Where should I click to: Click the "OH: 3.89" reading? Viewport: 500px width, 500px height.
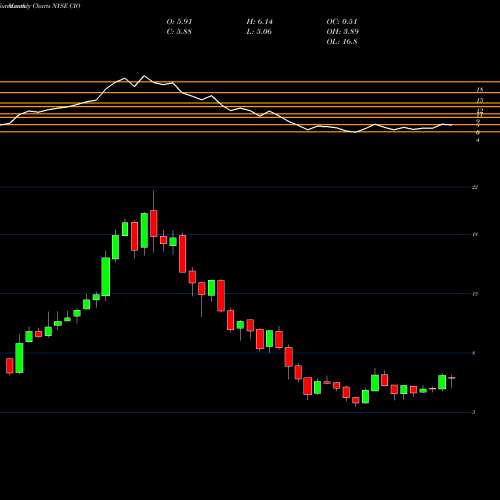pos(343,32)
